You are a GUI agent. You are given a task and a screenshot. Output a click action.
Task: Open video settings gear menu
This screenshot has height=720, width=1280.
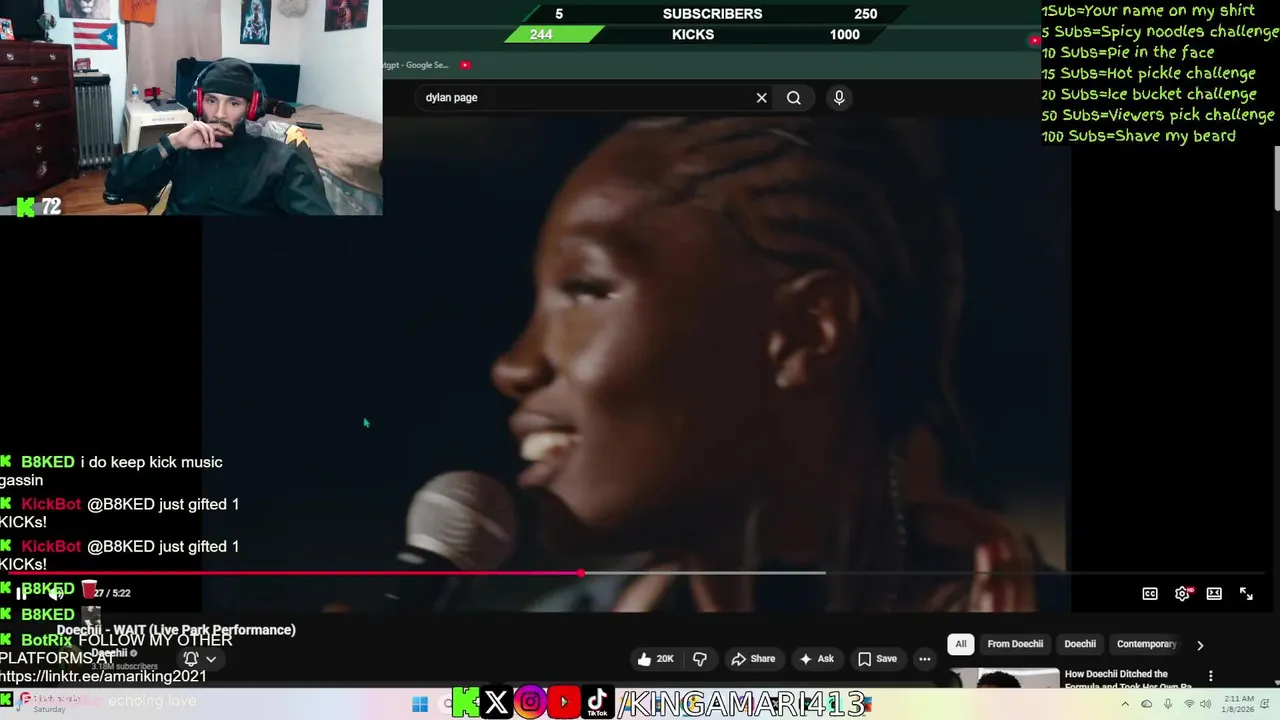pyautogui.click(x=1182, y=593)
